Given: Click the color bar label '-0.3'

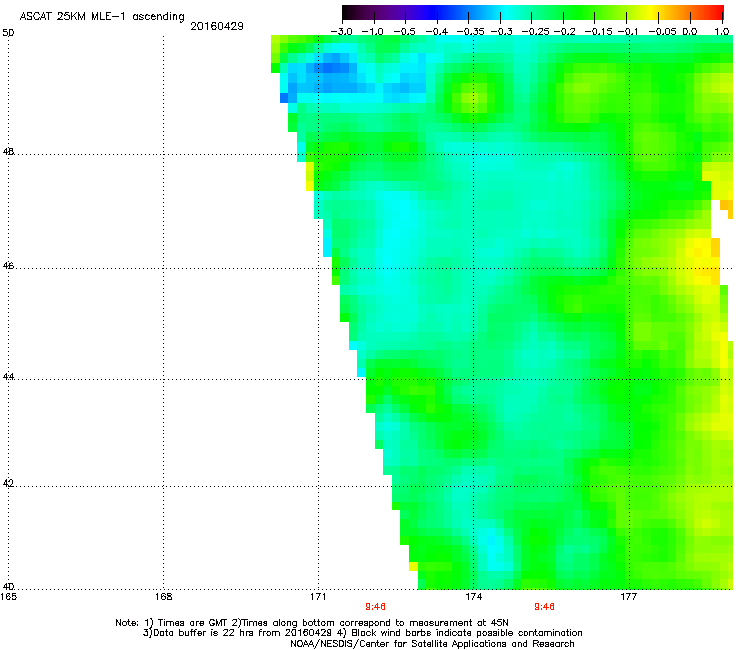Looking at the screenshot, I should [x=501, y=32].
